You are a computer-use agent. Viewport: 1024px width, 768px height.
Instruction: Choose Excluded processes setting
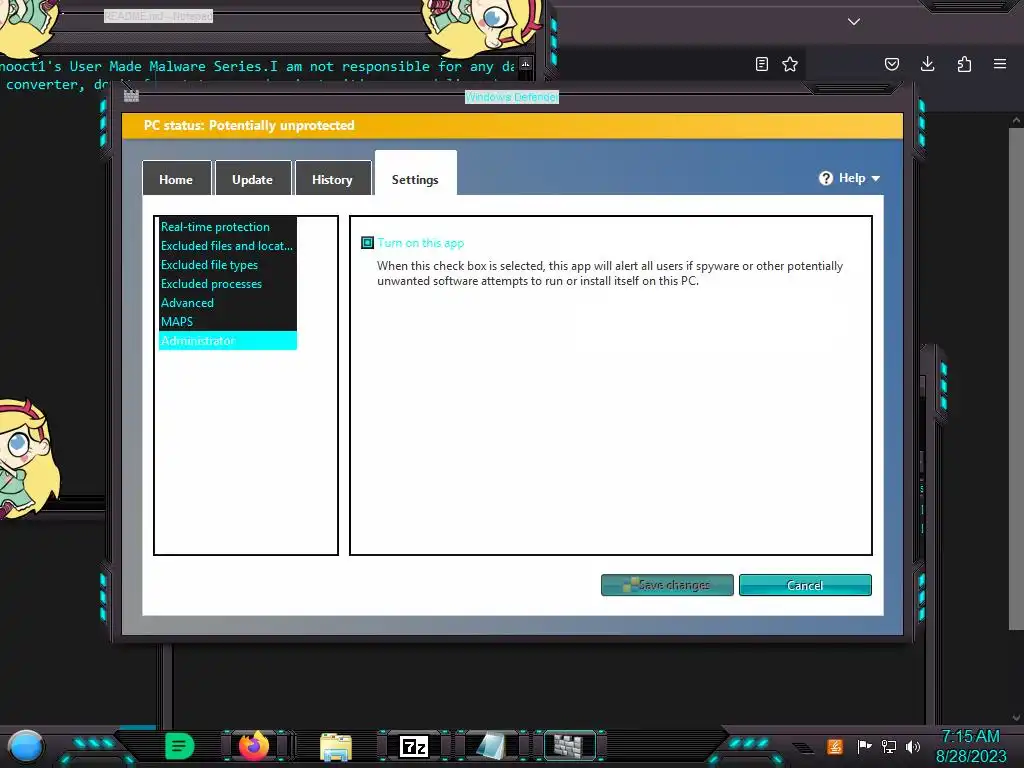227,283
